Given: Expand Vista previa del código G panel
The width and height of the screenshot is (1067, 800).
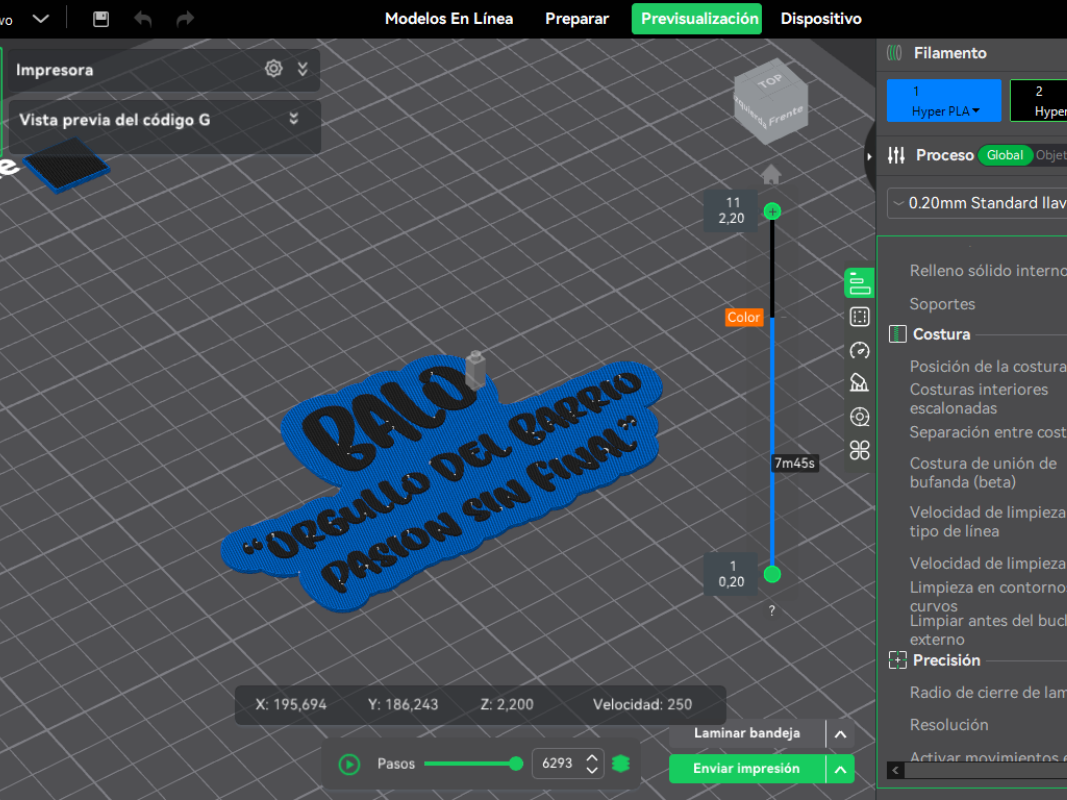Looking at the screenshot, I should [x=294, y=118].
